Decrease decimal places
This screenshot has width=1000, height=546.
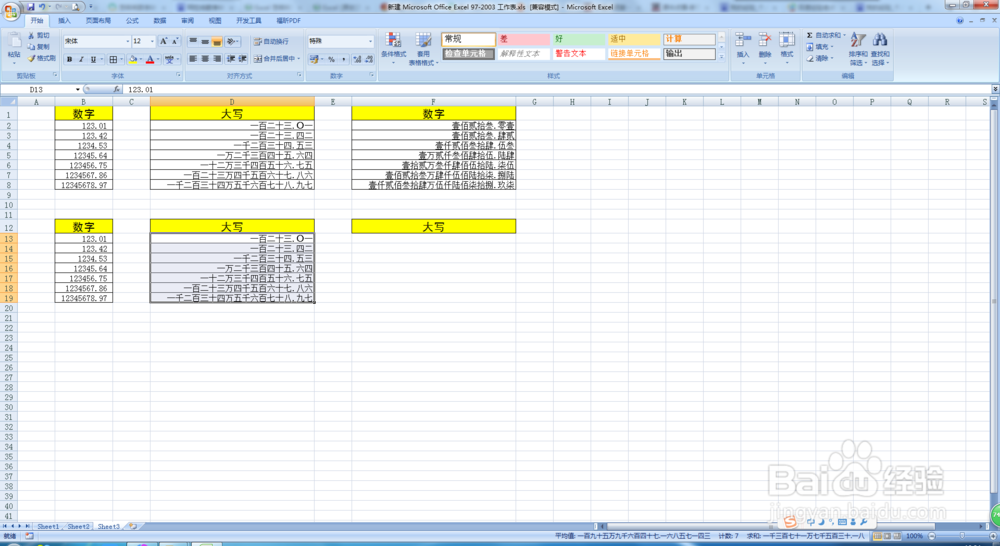point(369,59)
